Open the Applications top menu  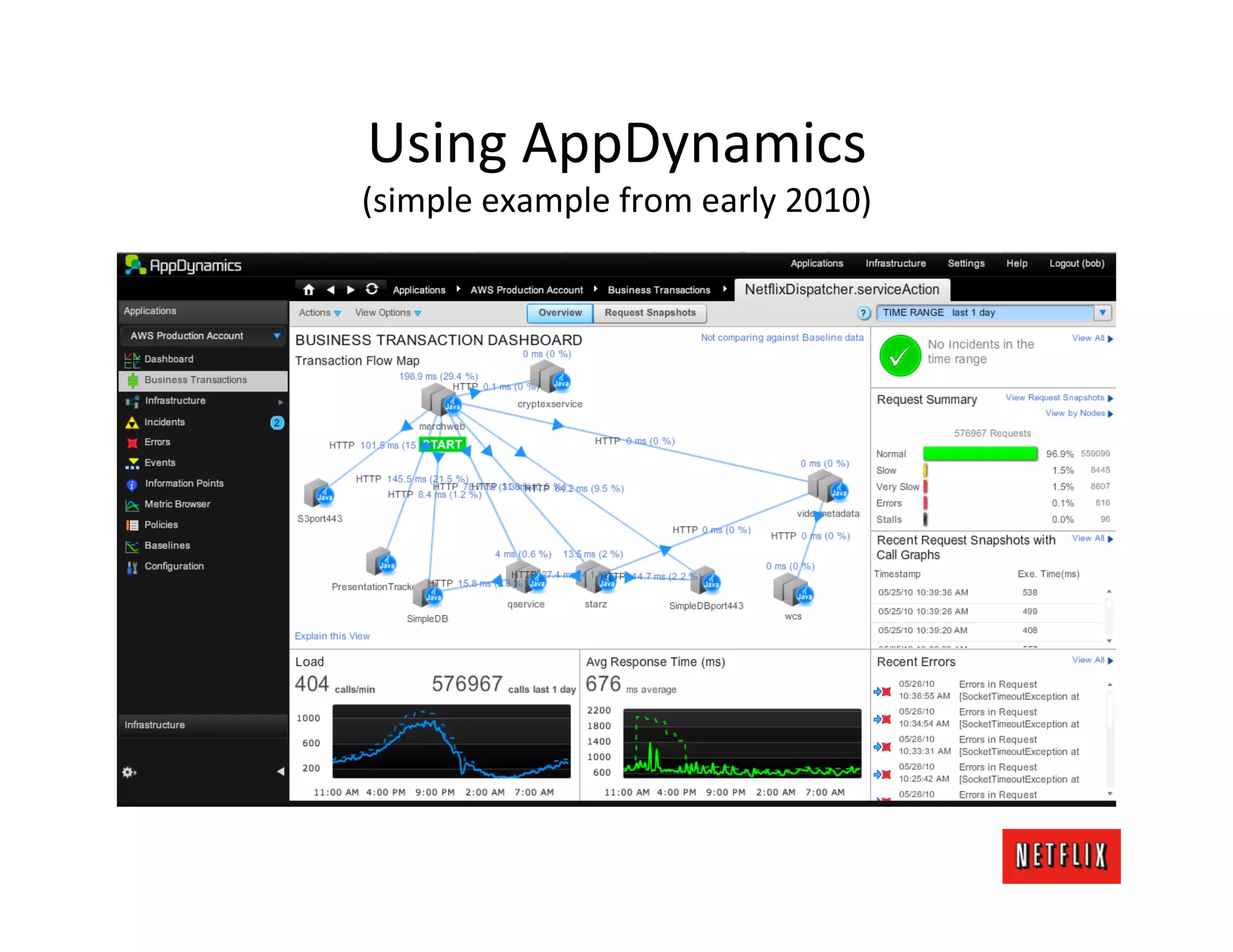[816, 264]
